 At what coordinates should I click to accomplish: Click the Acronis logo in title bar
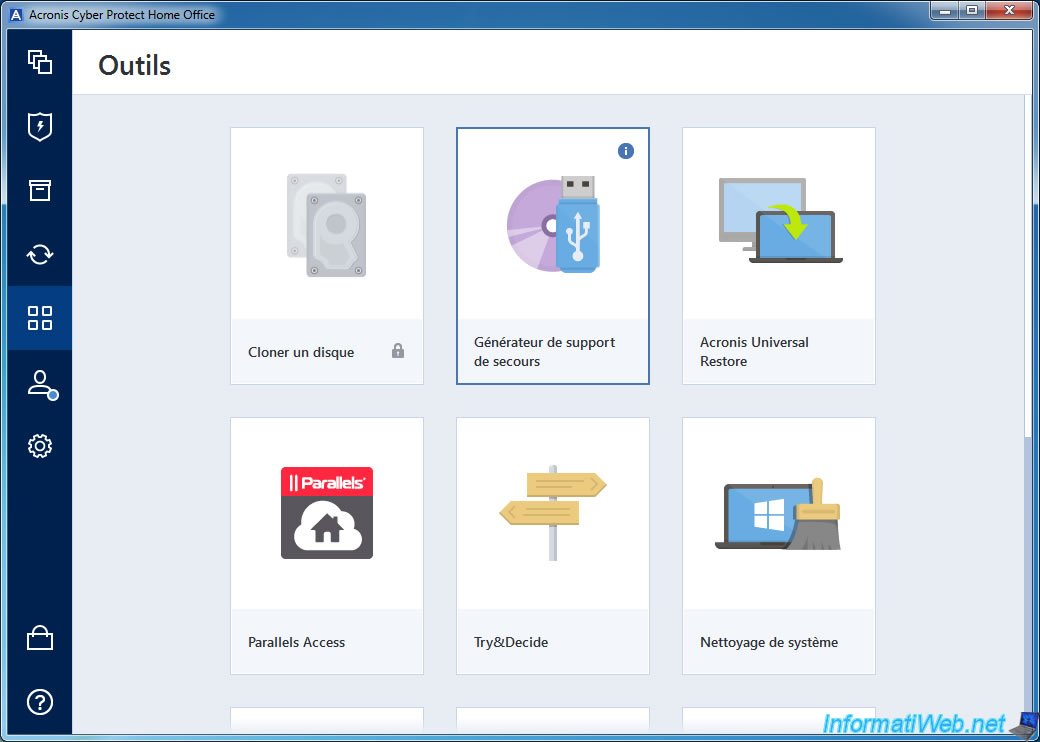pos(15,15)
